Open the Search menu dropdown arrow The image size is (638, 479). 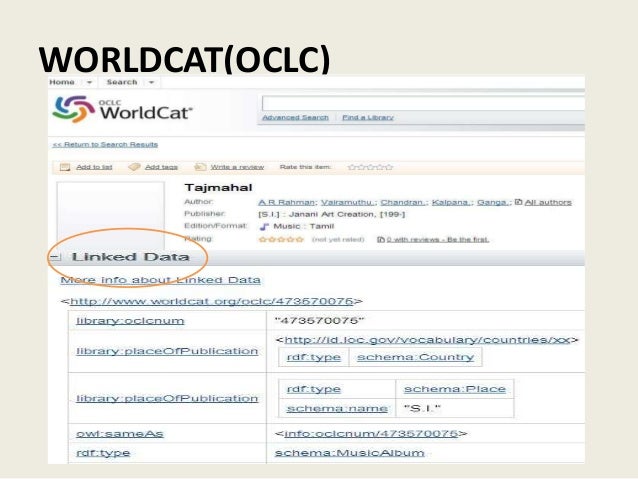(x=151, y=82)
